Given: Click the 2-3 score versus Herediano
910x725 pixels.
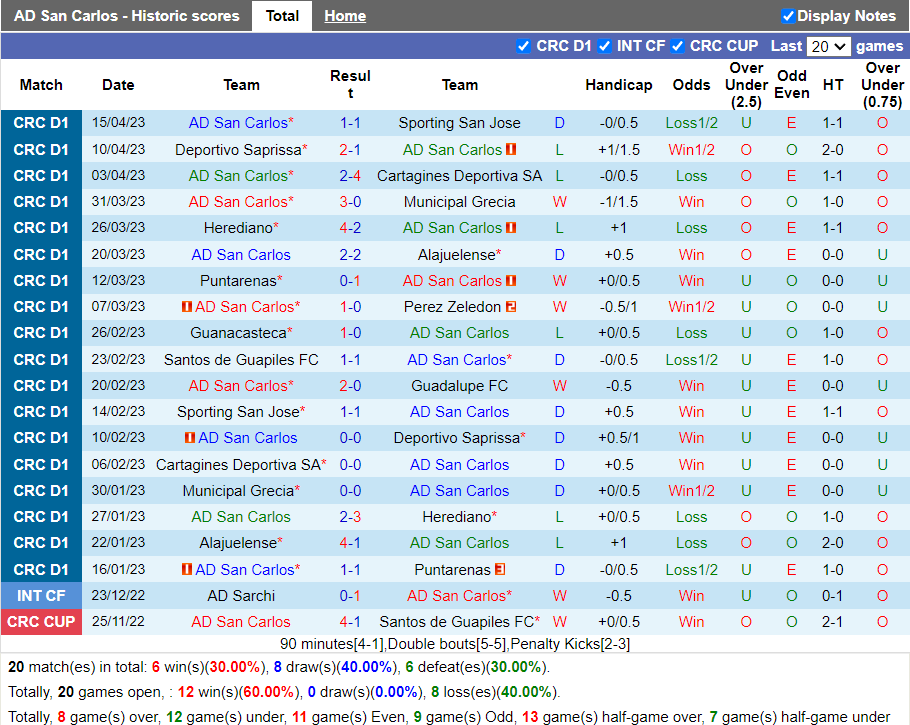Looking at the screenshot, I should click(350, 517).
